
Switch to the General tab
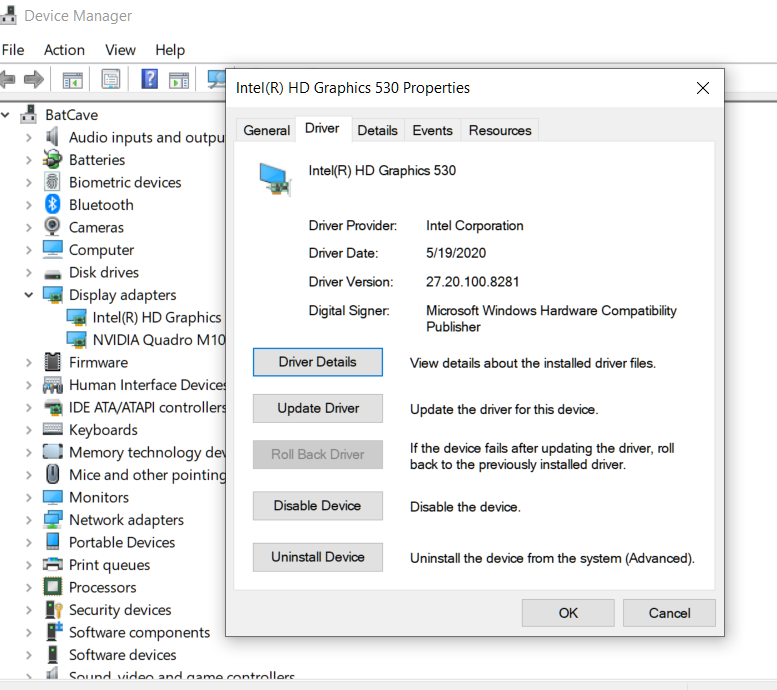click(x=267, y=130)
